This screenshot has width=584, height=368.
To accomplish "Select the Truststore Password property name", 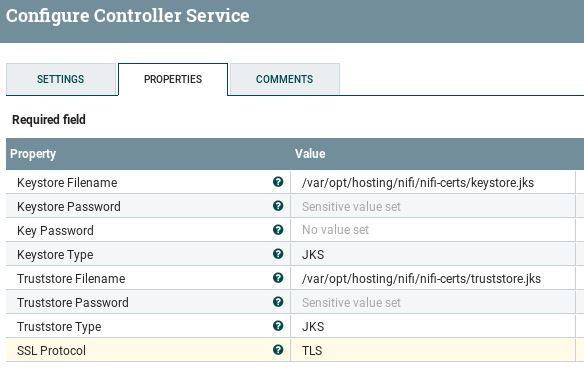I will pos(73,302).
